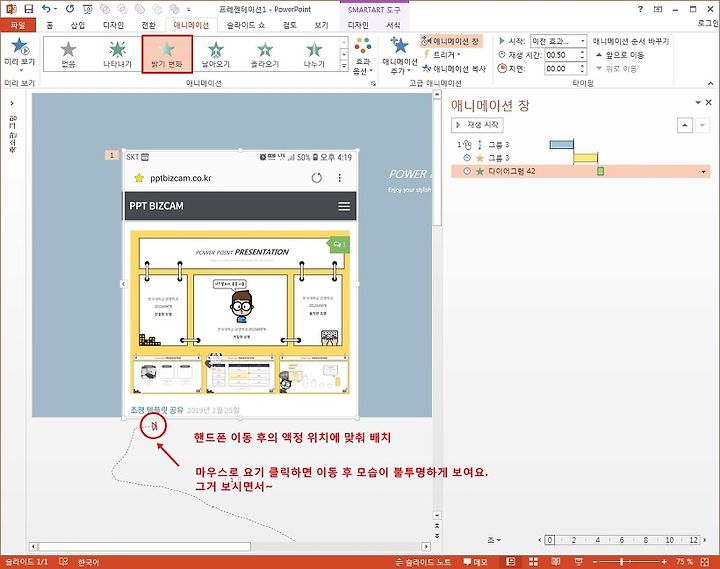Go to previous slide double-arrow button
720x569 pixels.
coord(437,525)
